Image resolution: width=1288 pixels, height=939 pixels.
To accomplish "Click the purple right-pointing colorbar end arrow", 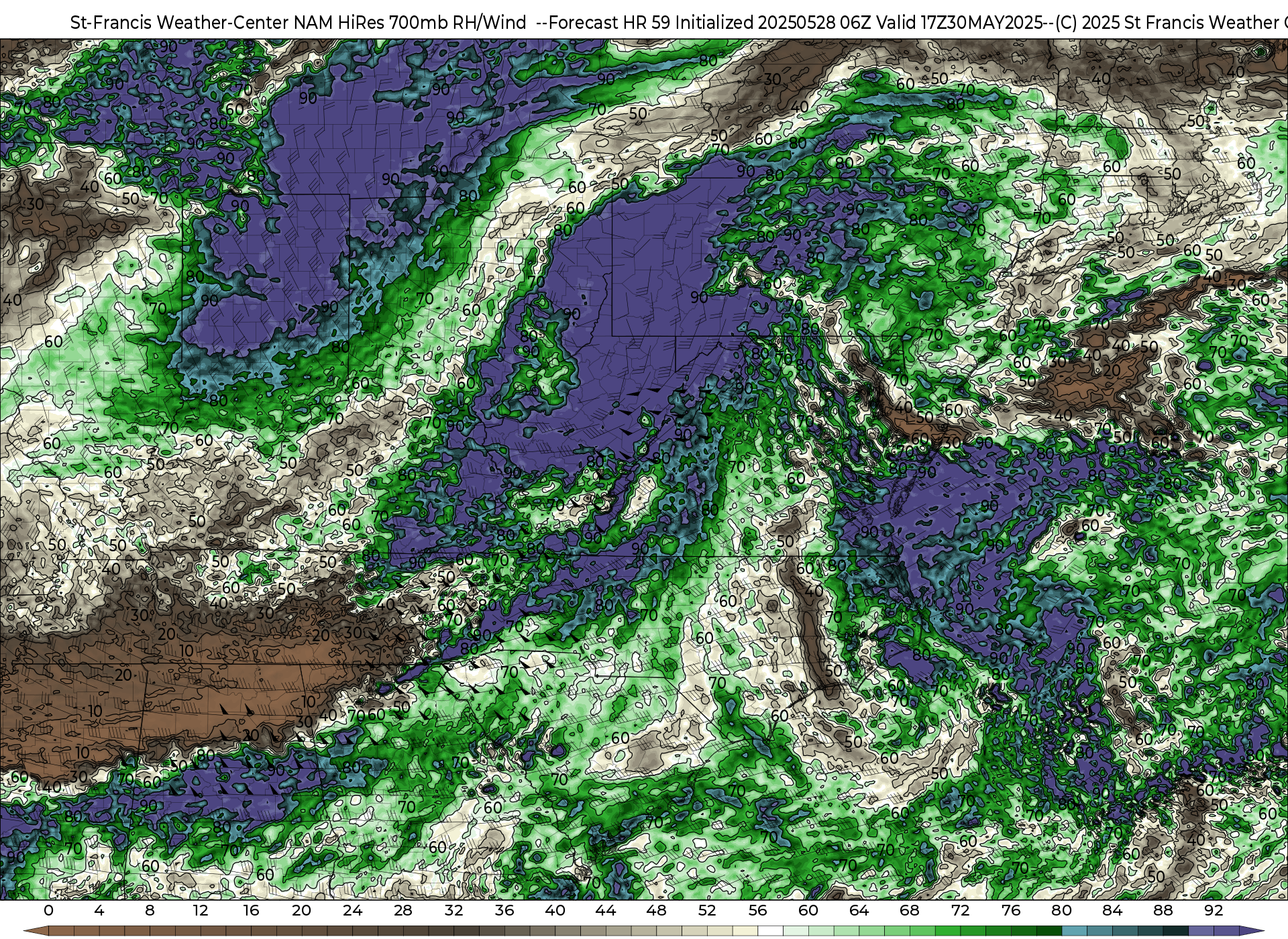I will pos(1250,931).
